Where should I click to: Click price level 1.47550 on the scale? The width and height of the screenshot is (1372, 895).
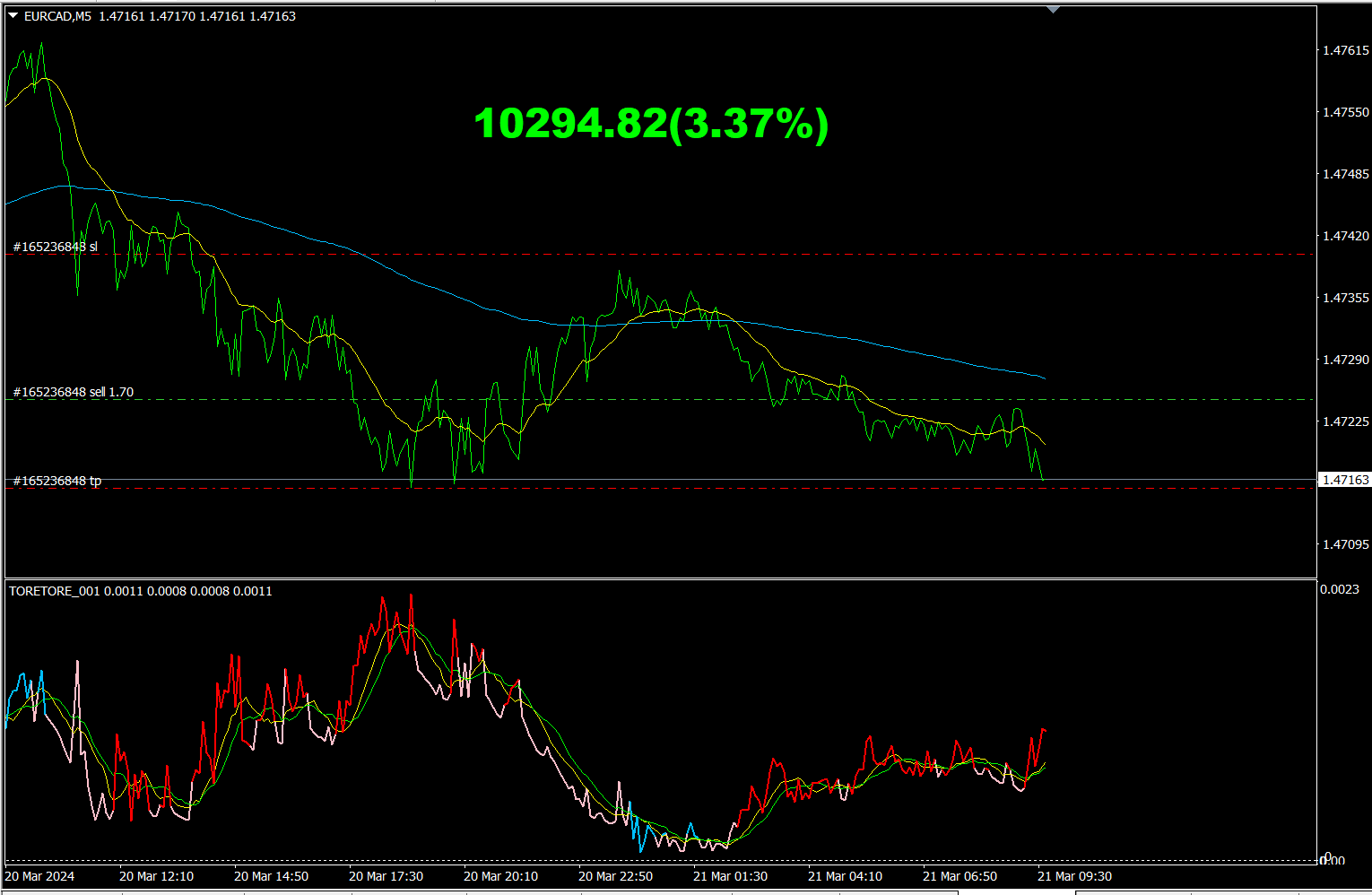coord(1346,112)
